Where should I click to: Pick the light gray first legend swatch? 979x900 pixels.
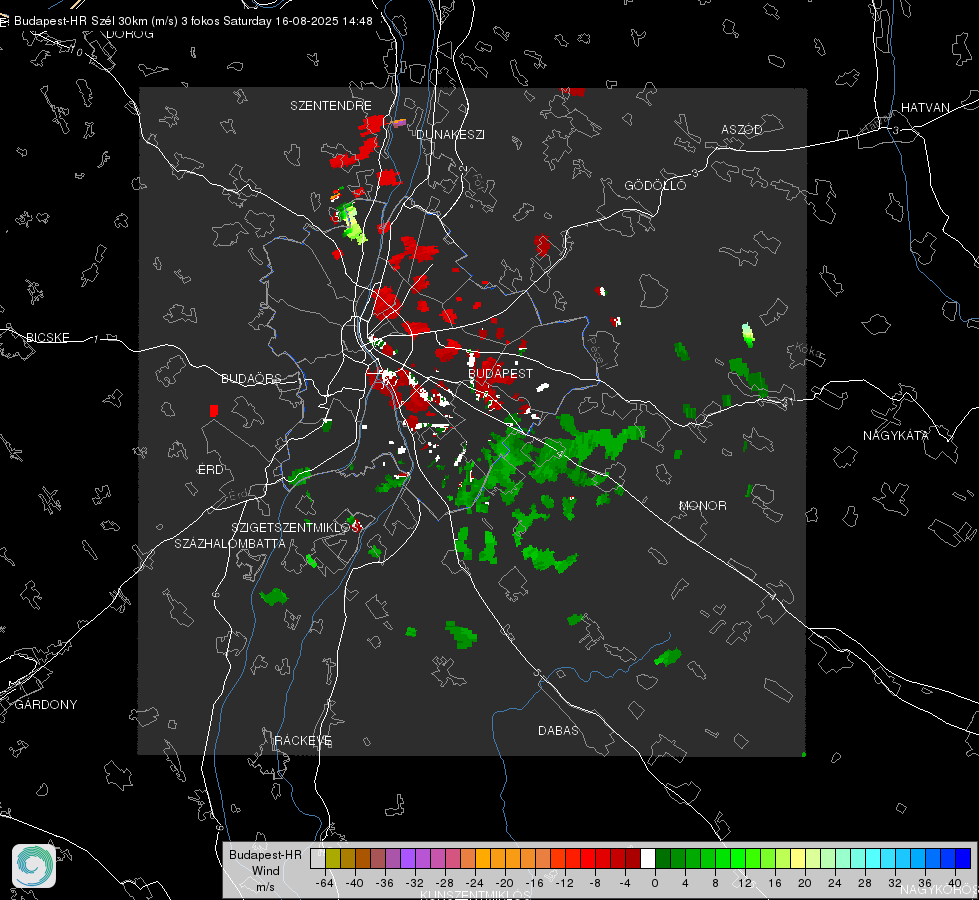[318, 858]
